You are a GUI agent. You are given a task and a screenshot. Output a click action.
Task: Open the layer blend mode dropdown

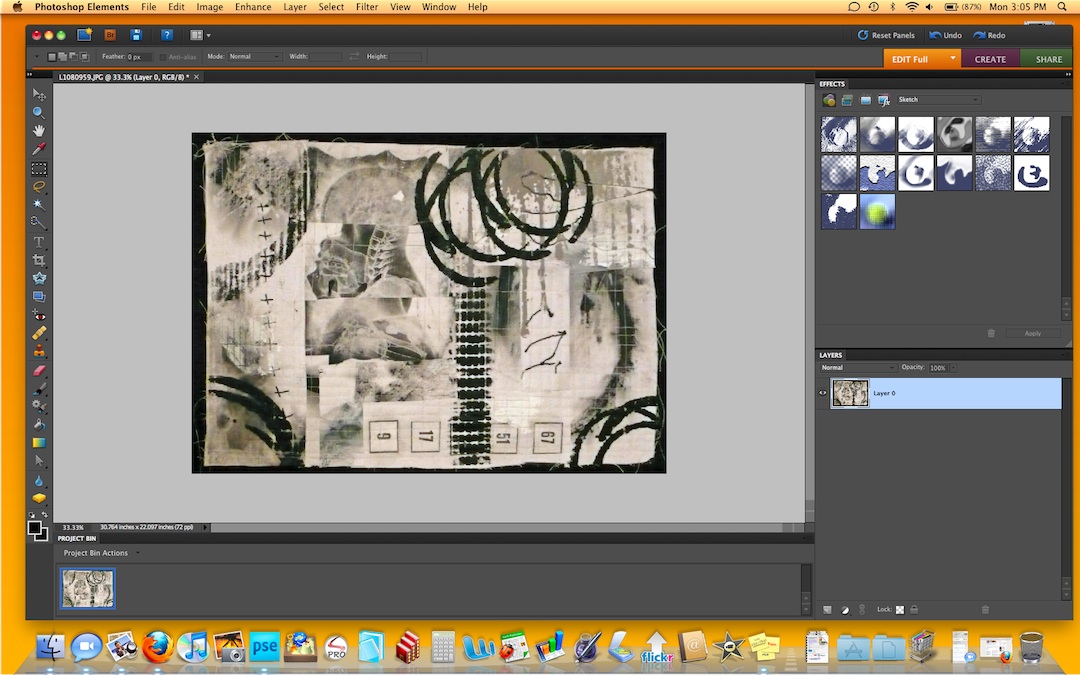tap(858, 367)
